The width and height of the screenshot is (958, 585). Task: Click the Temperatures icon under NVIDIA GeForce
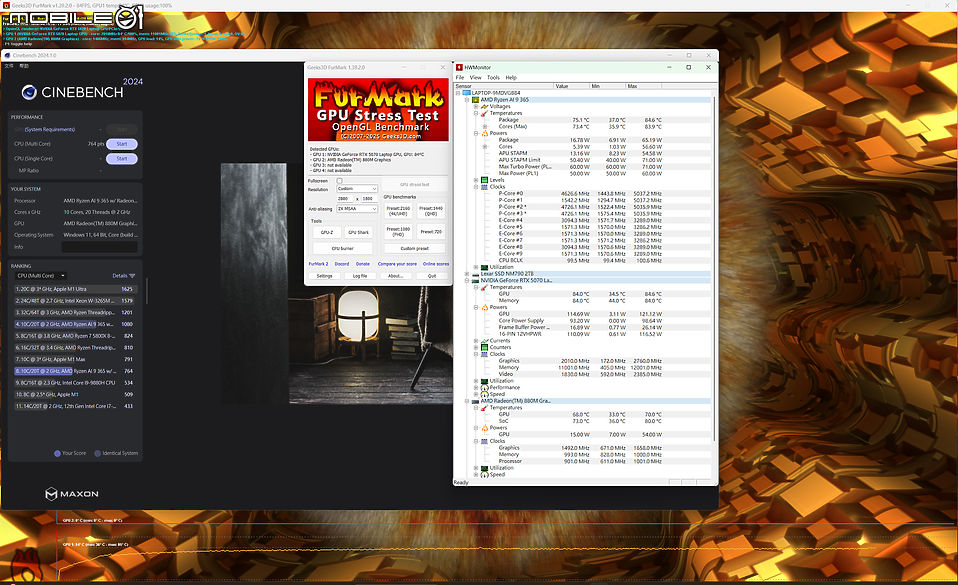click(484, 287)
